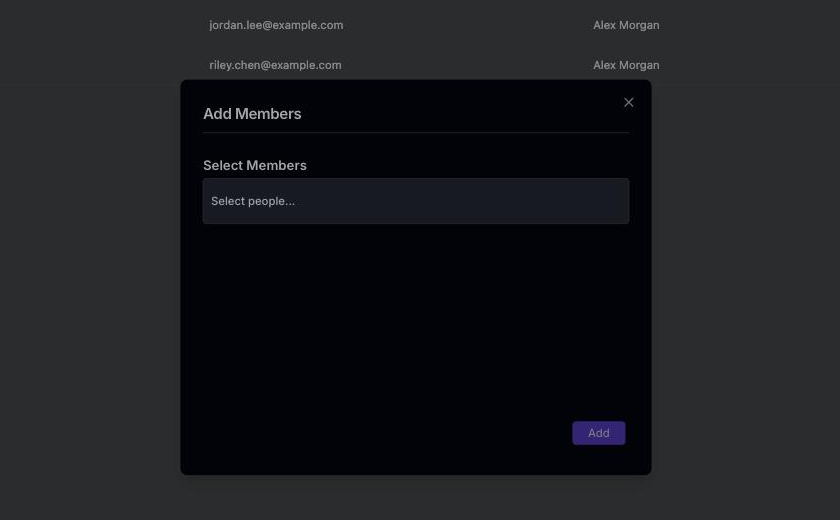The image size is (840, 520).
Task: Click the purple Add button
Action: [598, 433]
